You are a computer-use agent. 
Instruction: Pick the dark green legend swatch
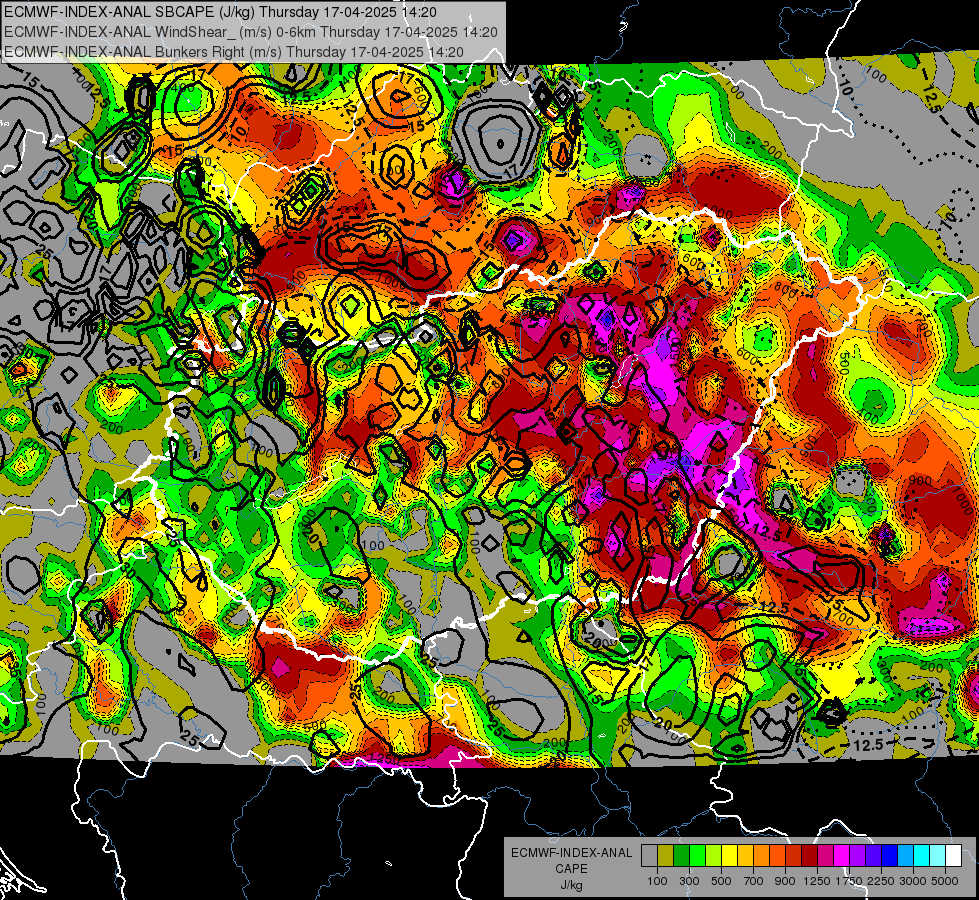pos(681,856)
